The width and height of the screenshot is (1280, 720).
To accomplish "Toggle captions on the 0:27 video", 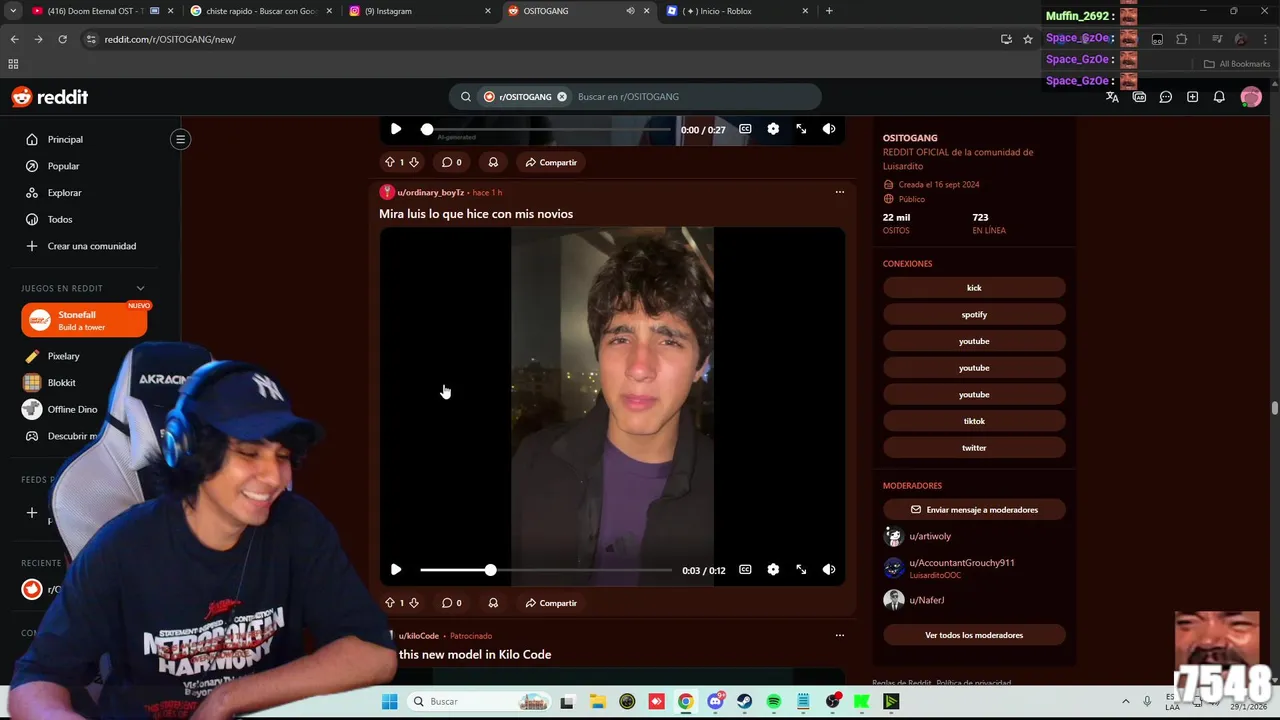I will pyautogui.click(x=745, y=129).
